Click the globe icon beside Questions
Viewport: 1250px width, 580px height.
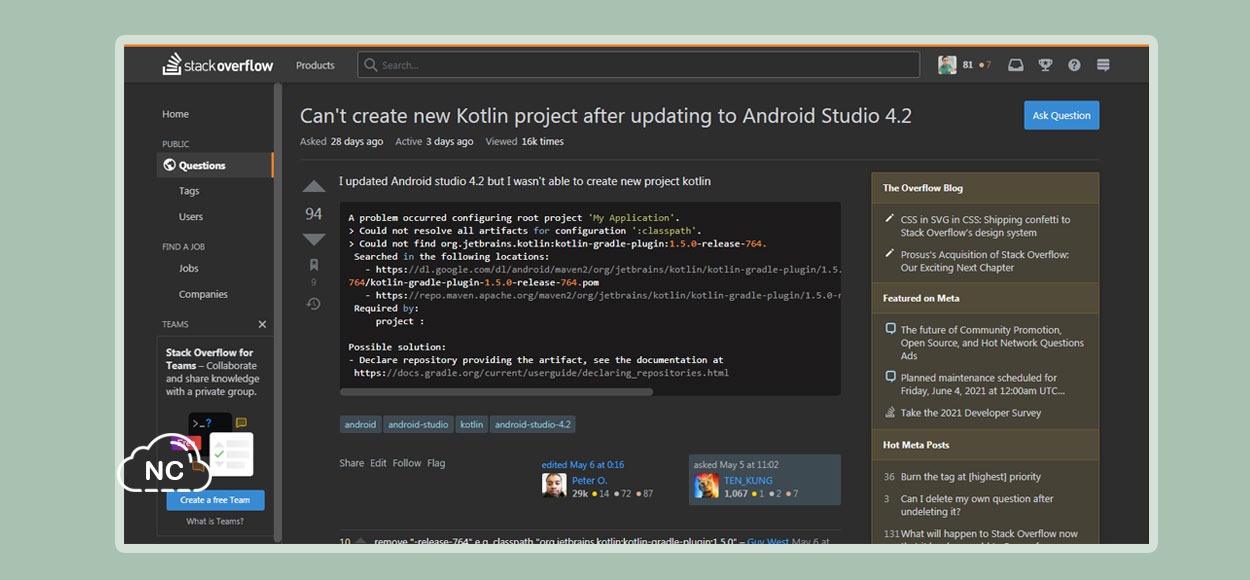pos(169,165)
